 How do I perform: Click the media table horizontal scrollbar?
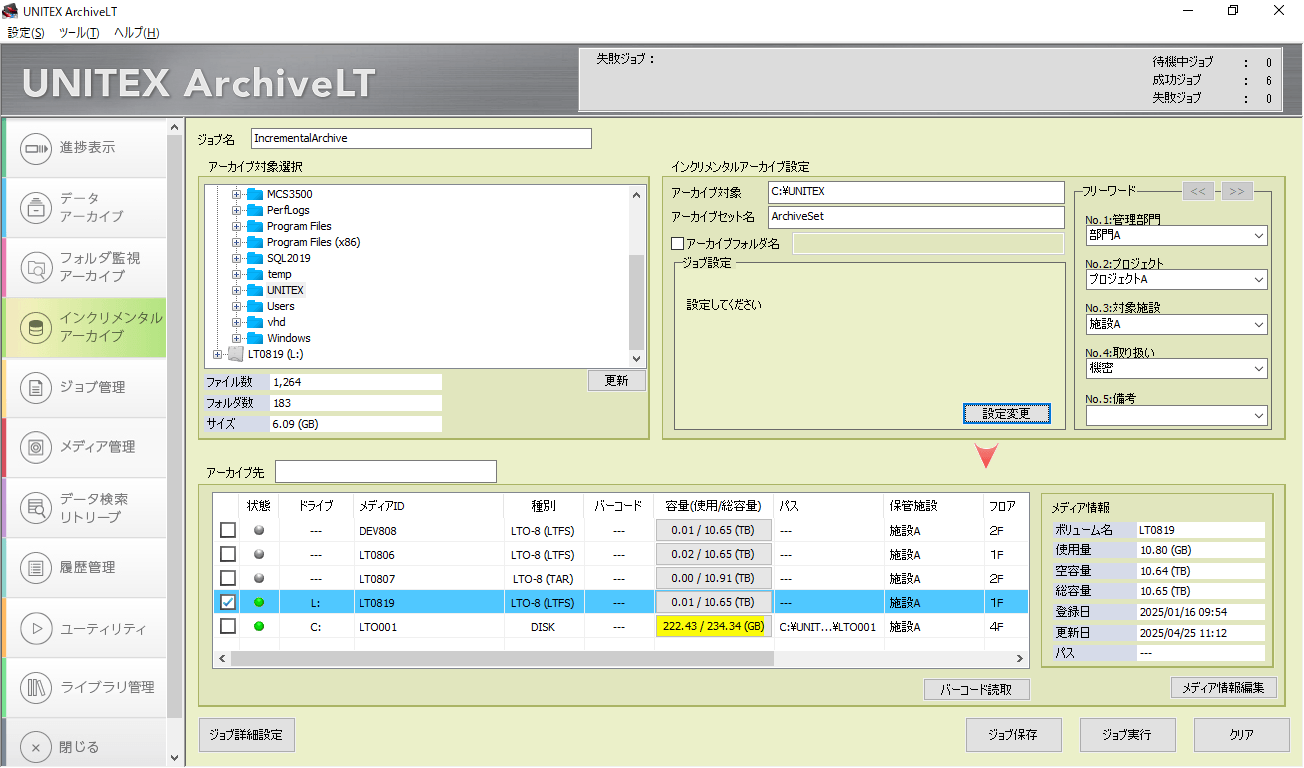502,659
